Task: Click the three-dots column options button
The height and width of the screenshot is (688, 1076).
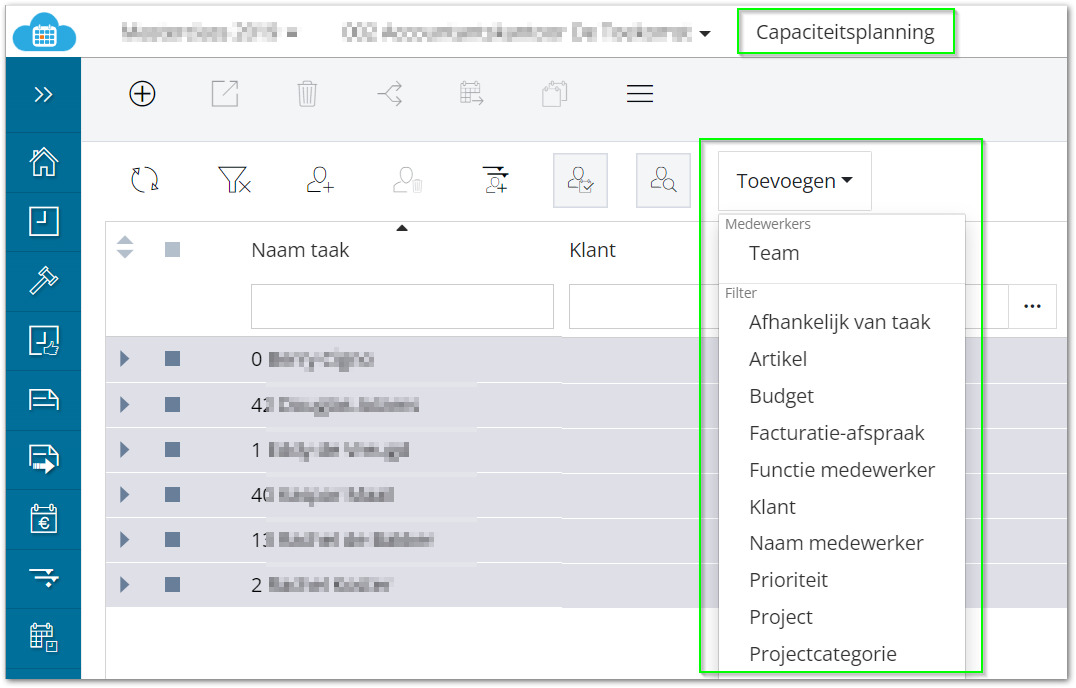Action: pyautogui.click(x=1032, y=307)
